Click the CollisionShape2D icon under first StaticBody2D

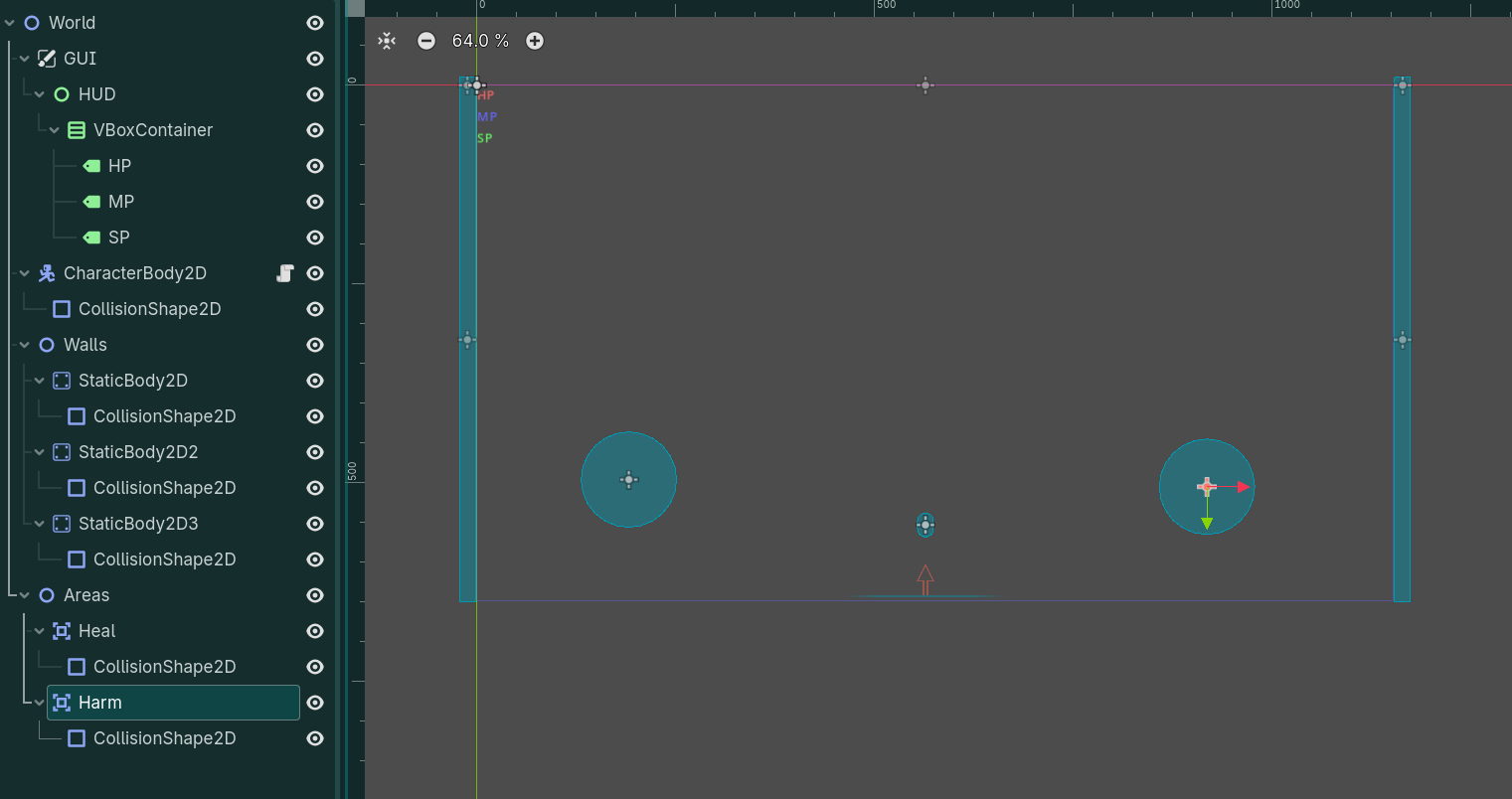(77, 416)
